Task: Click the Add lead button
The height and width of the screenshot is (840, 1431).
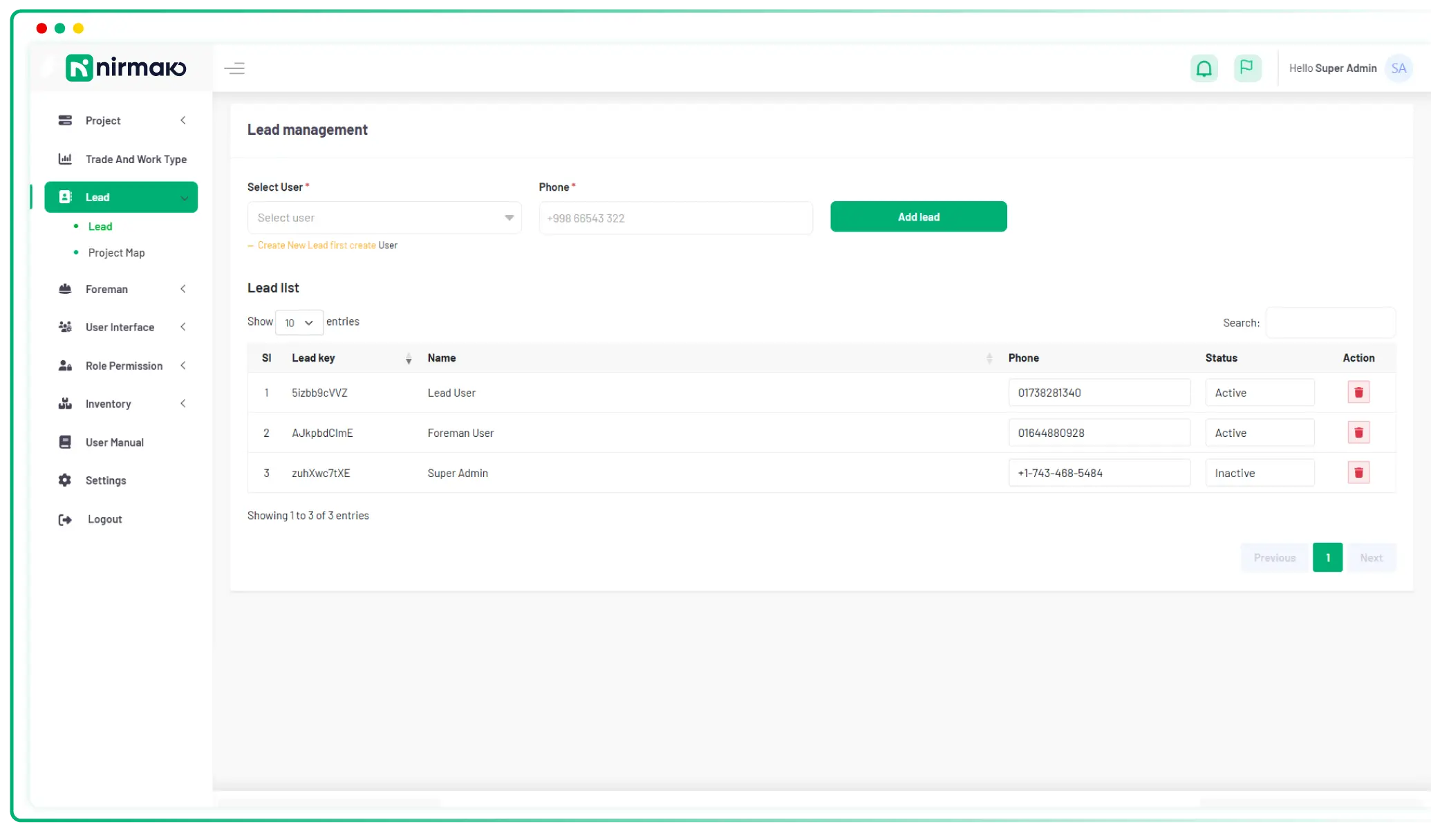Action: click(x=918, y=217)
